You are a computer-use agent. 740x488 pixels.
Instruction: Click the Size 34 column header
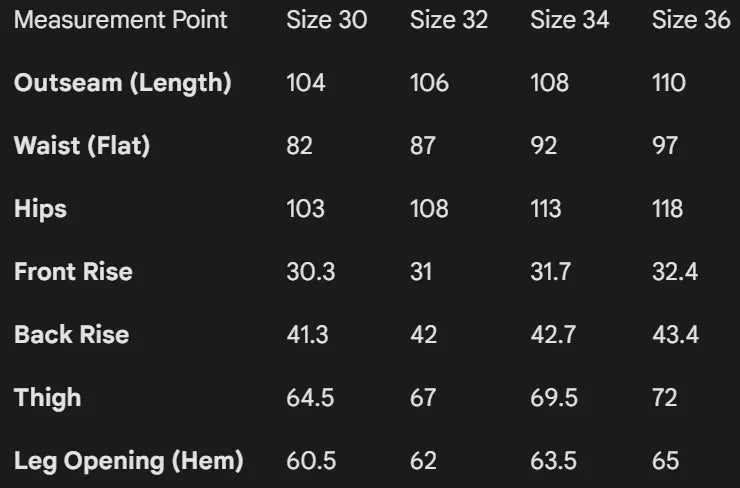coord(569,20)
